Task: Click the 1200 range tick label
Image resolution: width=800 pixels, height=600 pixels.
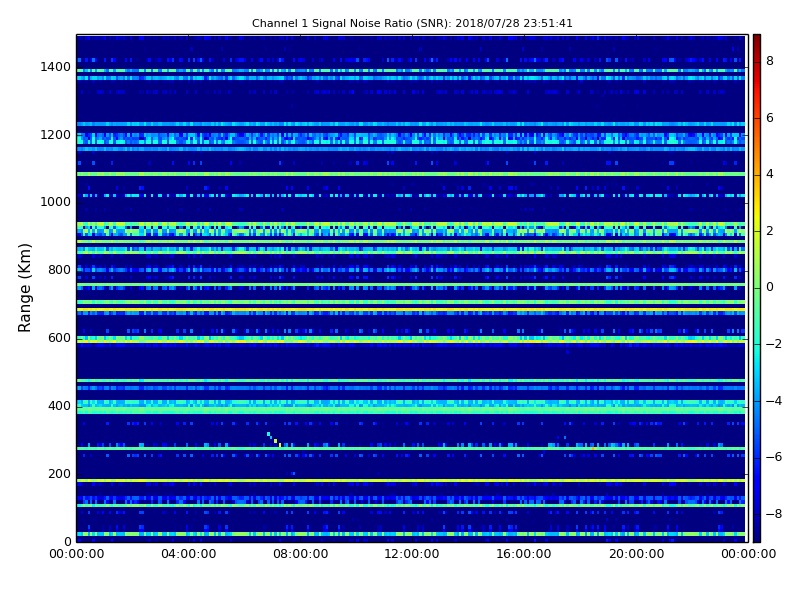Action: (x=56, y=135)
